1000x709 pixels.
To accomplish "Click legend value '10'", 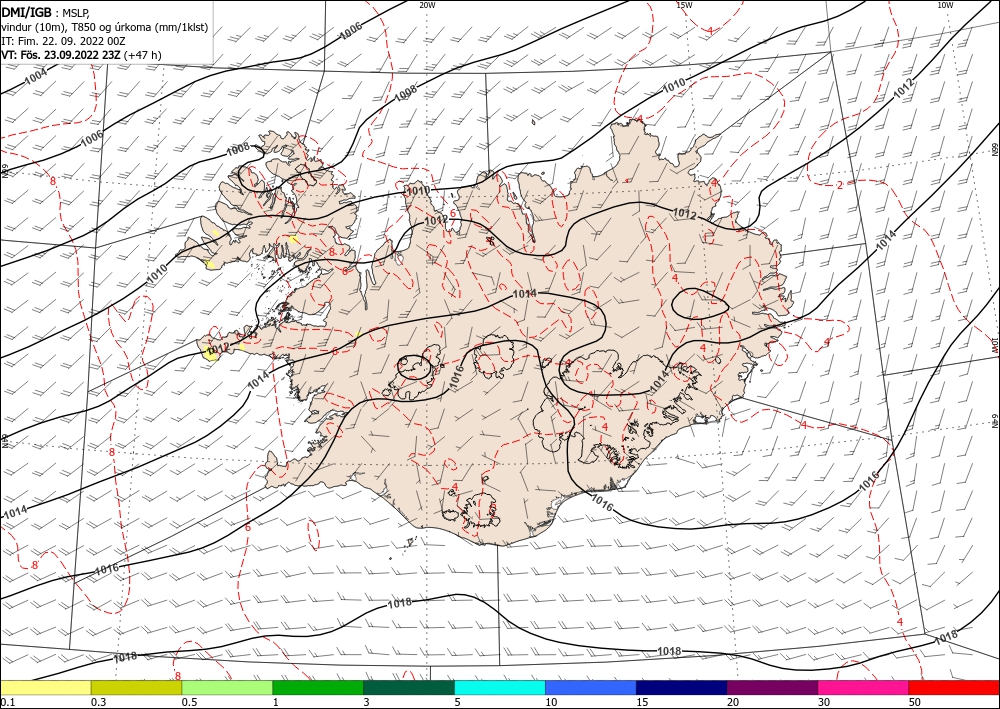I will point(551,702).
